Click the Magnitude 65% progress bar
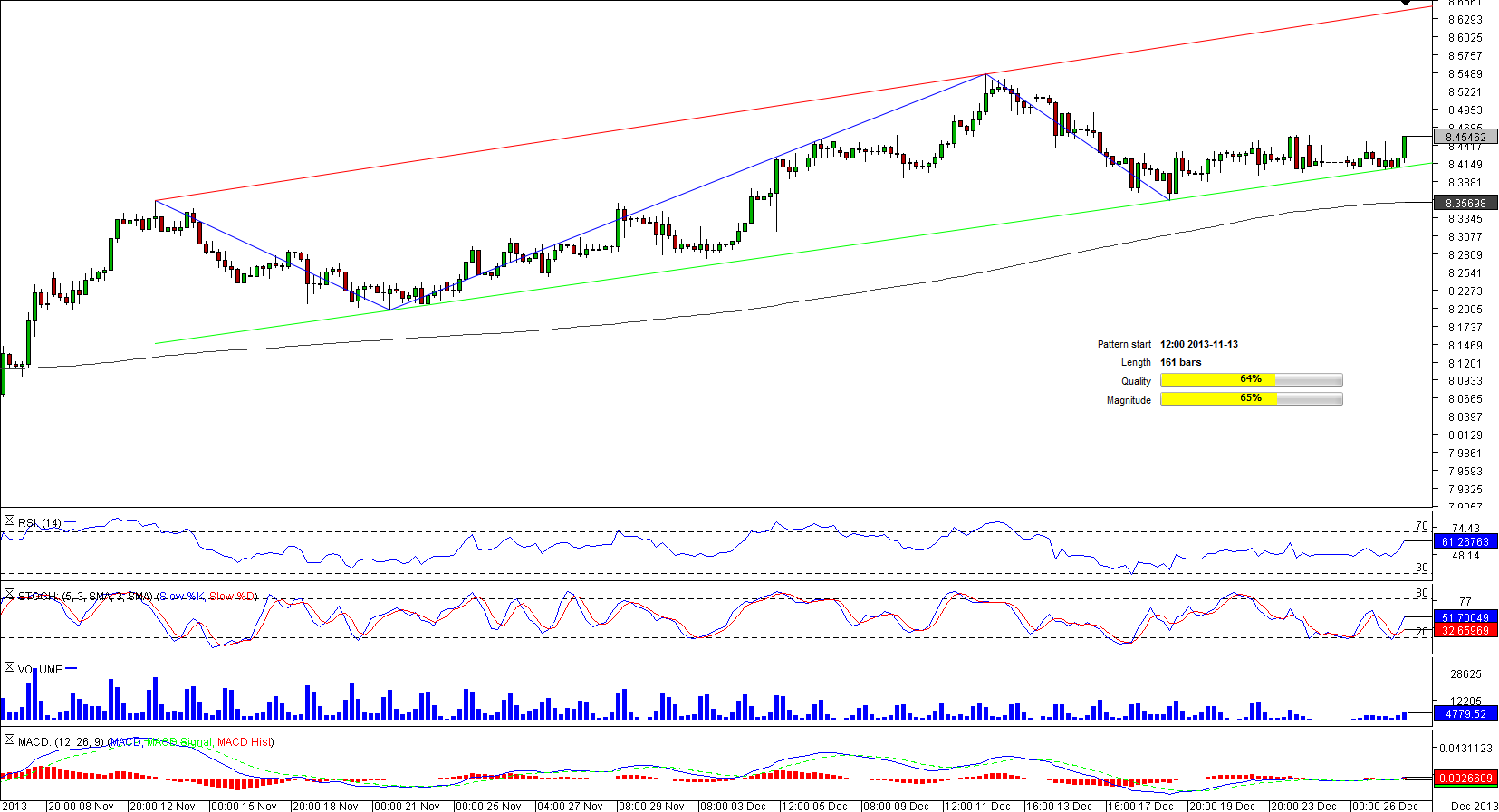The width and height of the screenshot is (1499, 812). (x=1251, y=399)
